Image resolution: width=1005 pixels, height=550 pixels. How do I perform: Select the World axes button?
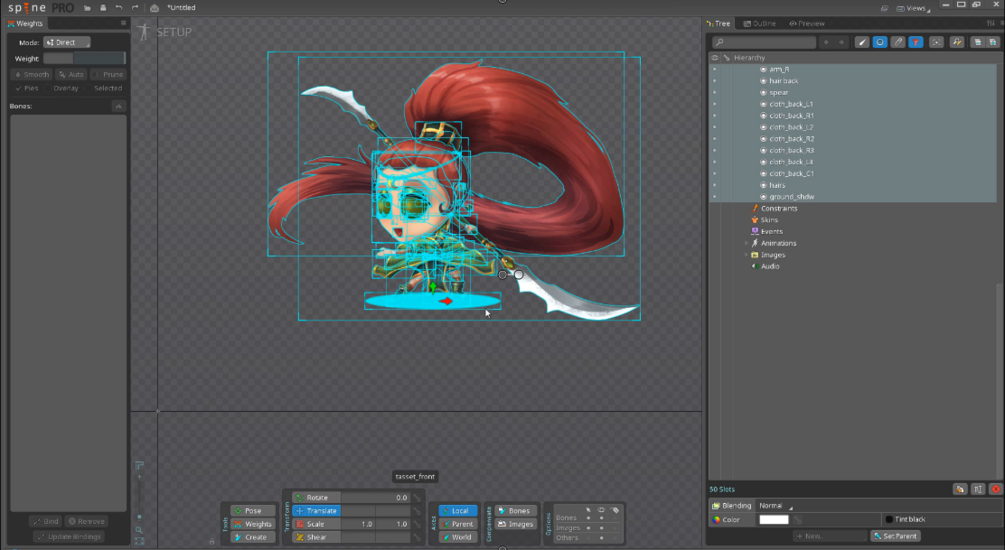[x=458, y=537]
